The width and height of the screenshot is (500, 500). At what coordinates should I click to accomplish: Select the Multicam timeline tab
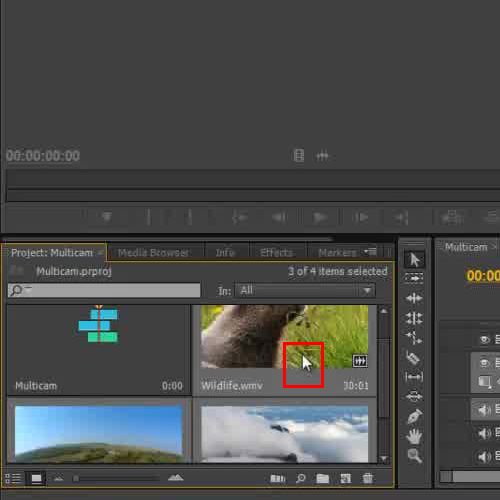466,247
